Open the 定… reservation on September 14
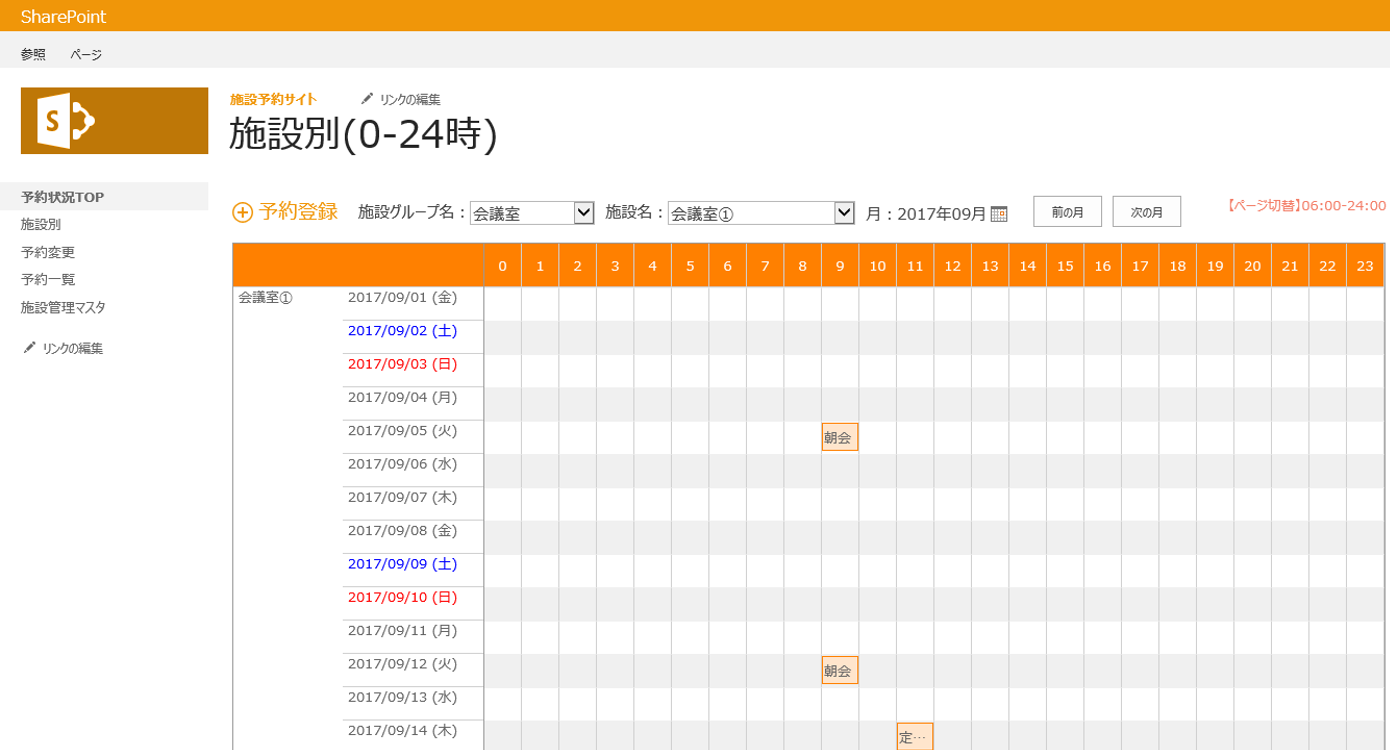 coord(913,735)
